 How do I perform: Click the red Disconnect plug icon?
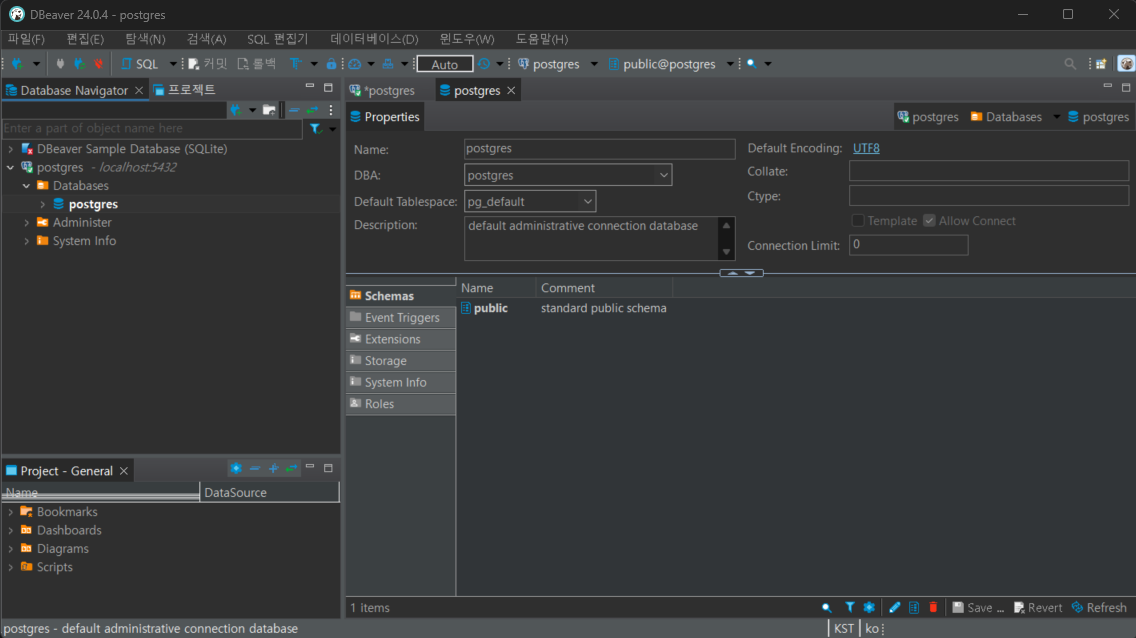coord(99,64)
